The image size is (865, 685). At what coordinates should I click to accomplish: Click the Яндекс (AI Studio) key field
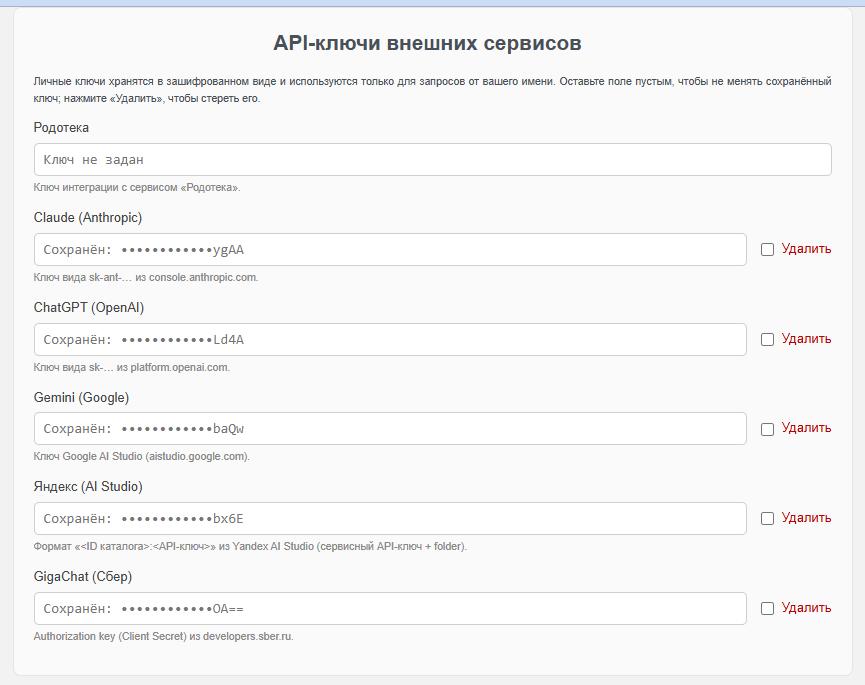[390, 518]
